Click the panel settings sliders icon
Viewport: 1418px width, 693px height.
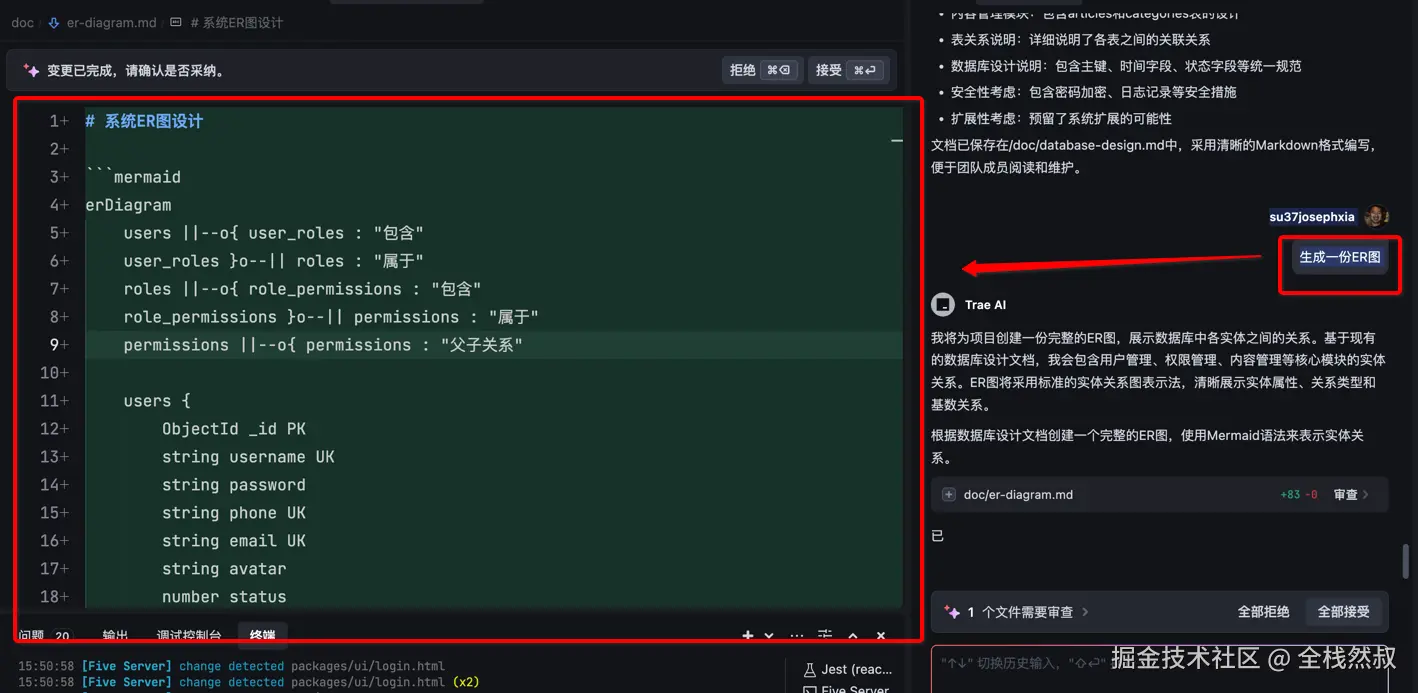825,636
